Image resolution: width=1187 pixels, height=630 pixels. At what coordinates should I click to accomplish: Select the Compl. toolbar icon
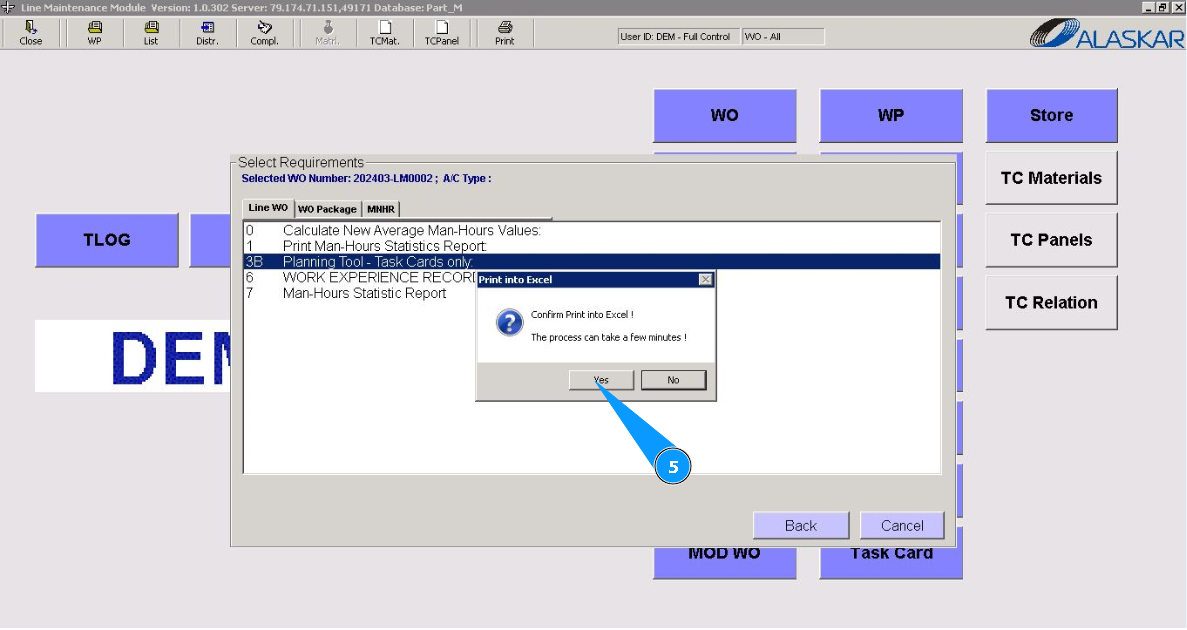tap(264, 33)
